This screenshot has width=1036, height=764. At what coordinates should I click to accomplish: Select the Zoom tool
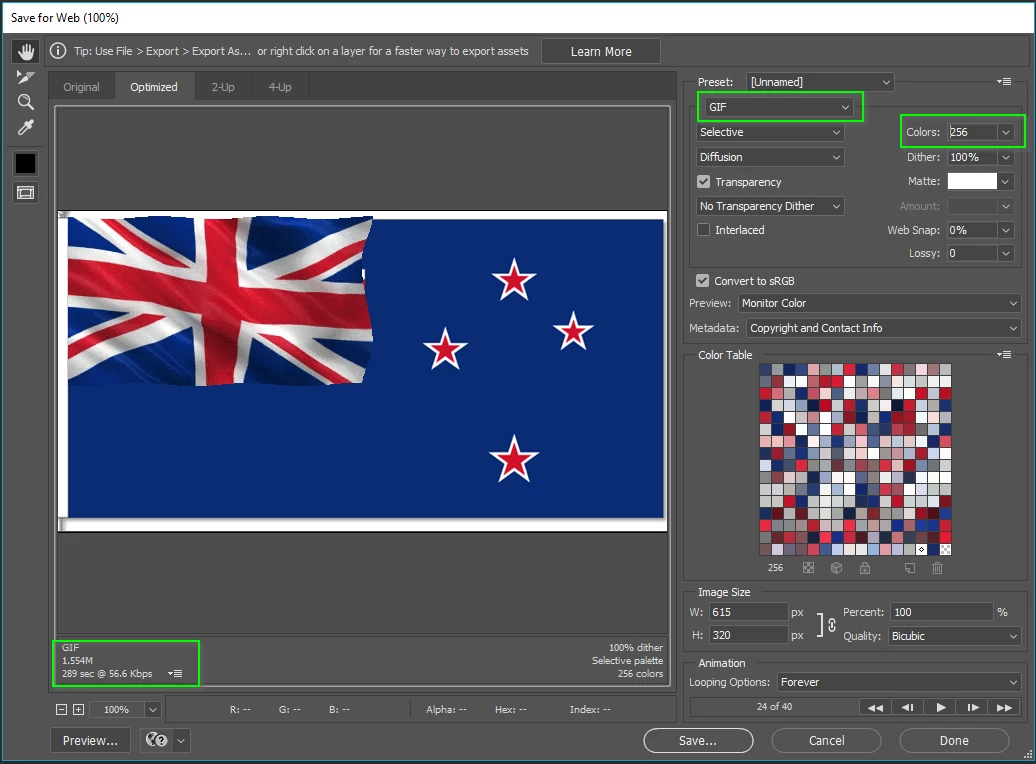pos(25,102)
